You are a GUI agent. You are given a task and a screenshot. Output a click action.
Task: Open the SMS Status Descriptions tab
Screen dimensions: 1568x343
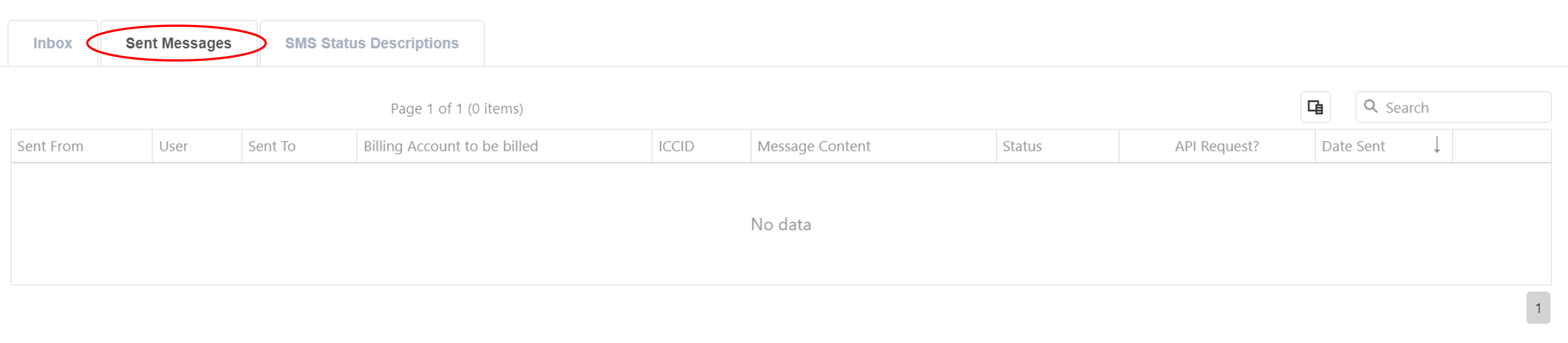click(371, 43)
